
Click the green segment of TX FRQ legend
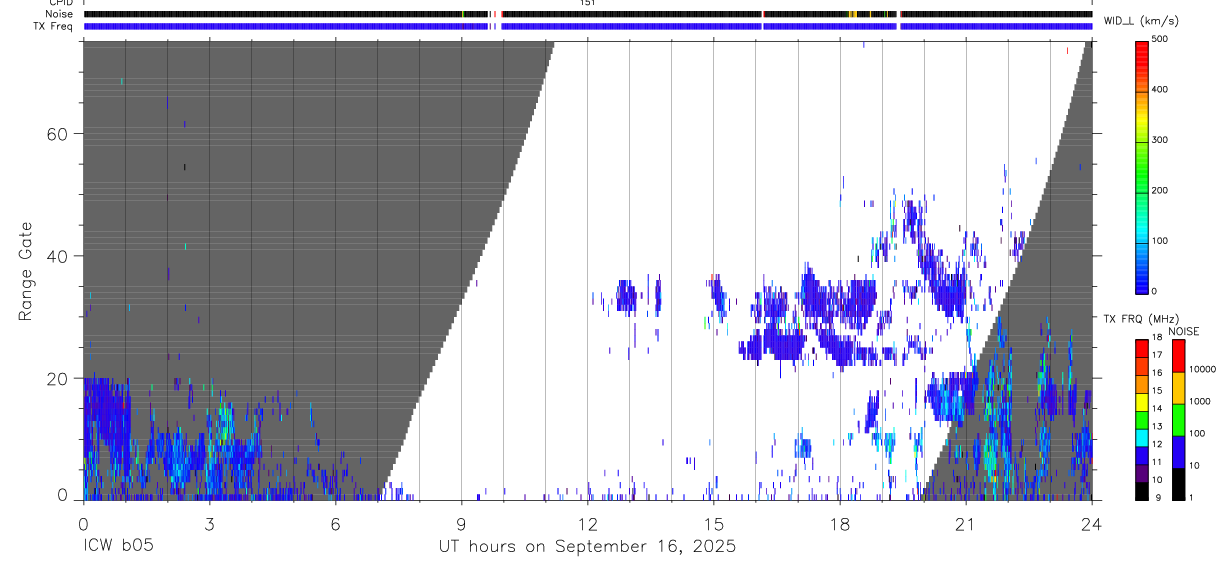point(1141,420)
